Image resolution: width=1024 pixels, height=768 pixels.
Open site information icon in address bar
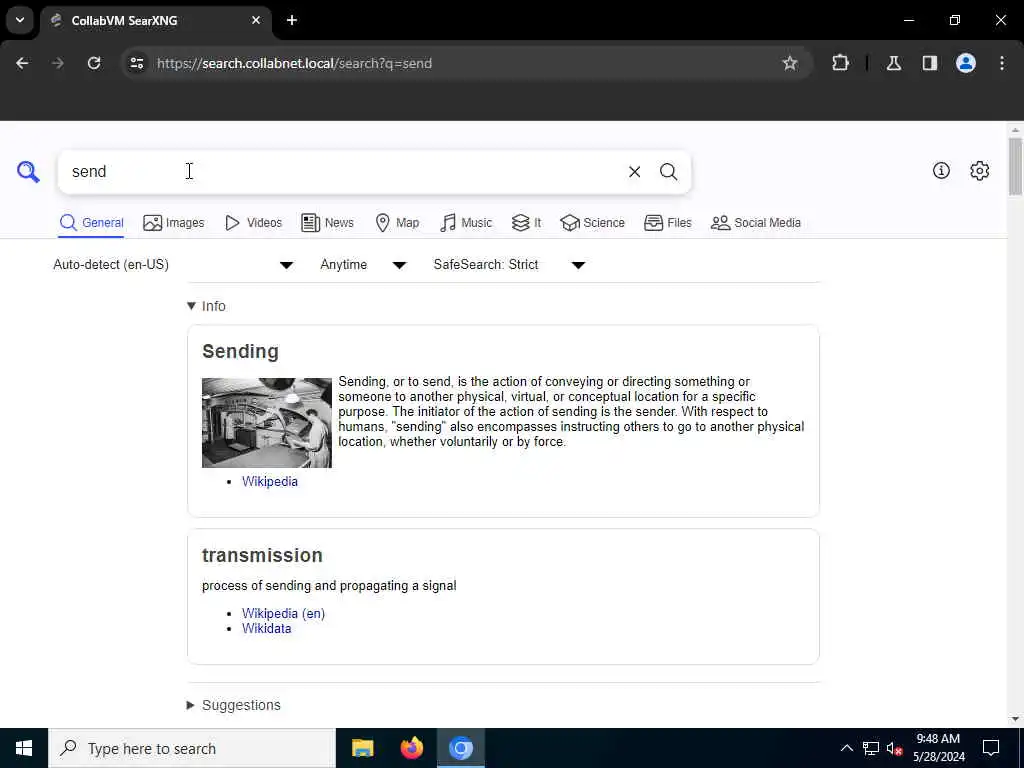(x=136, y=63)
